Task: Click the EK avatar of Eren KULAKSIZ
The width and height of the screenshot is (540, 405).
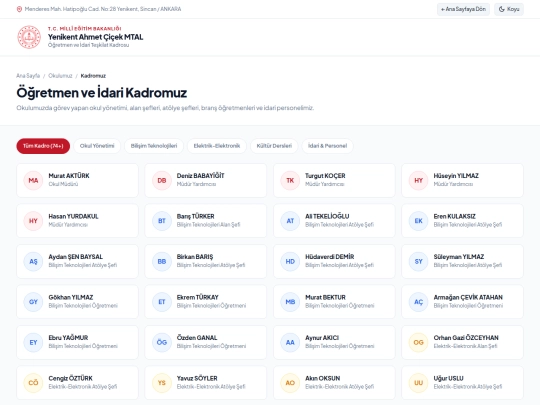Action: [418, 221]
